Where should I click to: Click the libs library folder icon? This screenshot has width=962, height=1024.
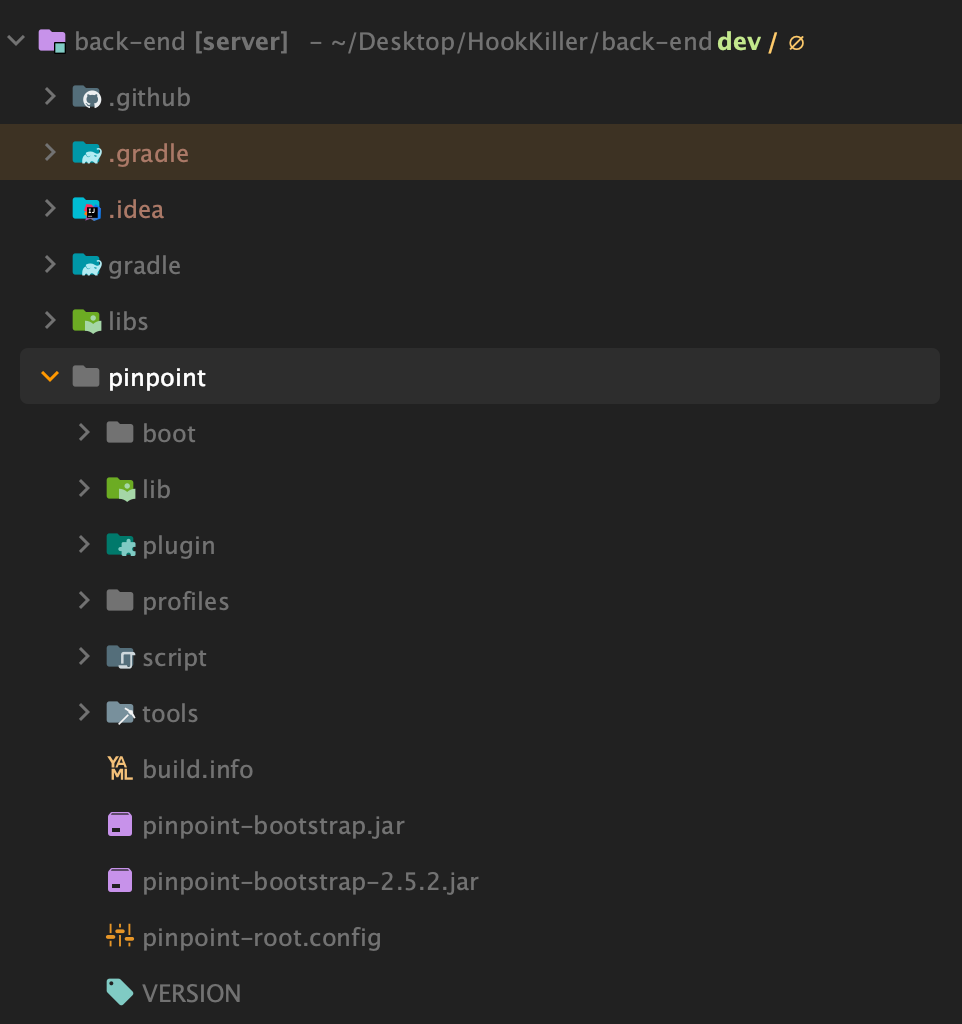coord(86,321)
